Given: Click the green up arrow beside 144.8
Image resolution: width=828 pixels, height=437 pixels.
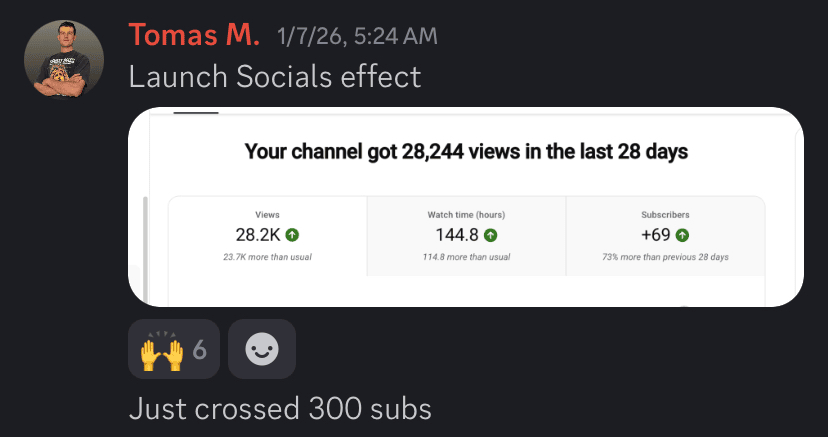Looking at the screenshot, I should 491,235.
